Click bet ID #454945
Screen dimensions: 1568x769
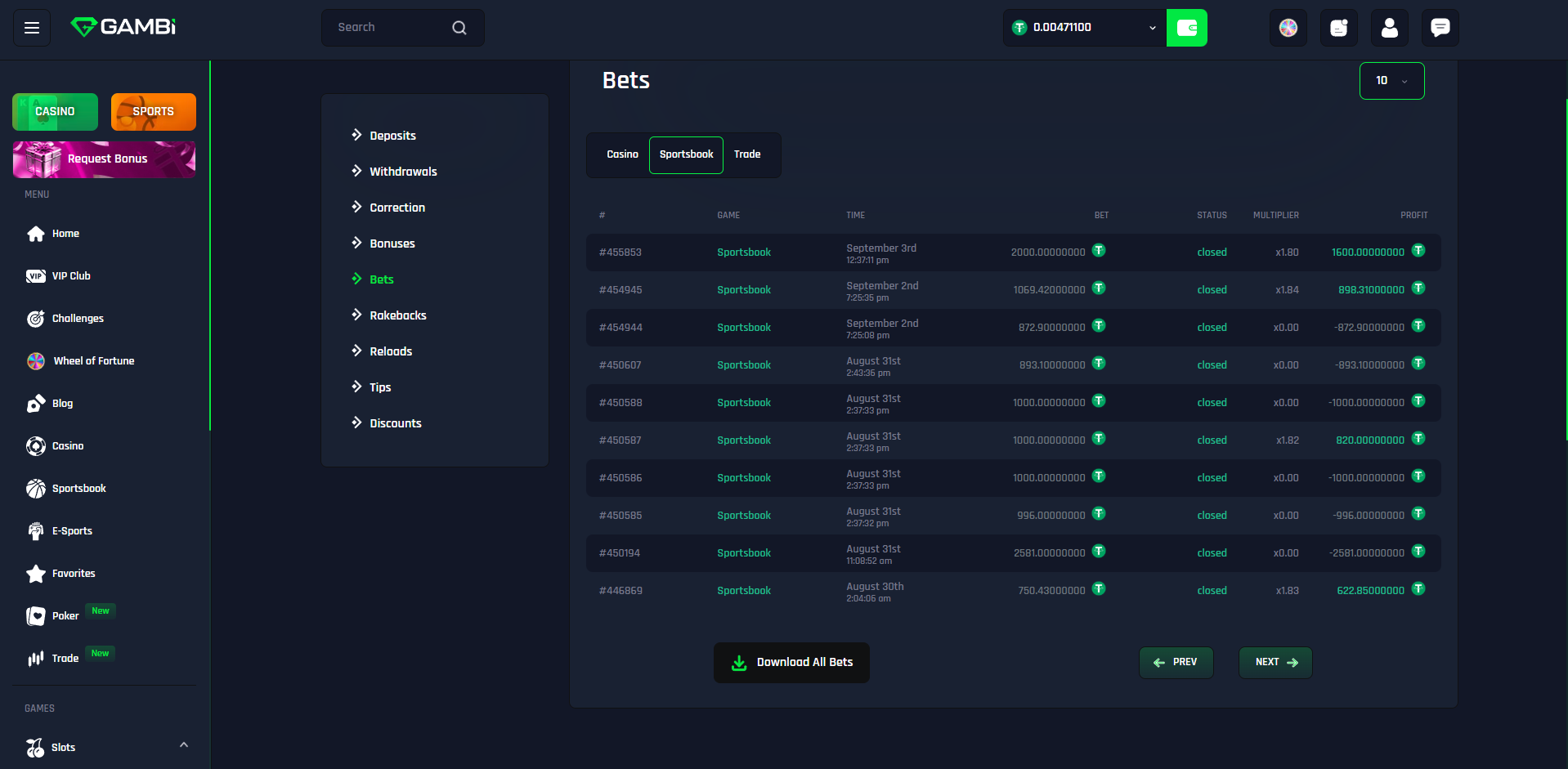point(620,290)
